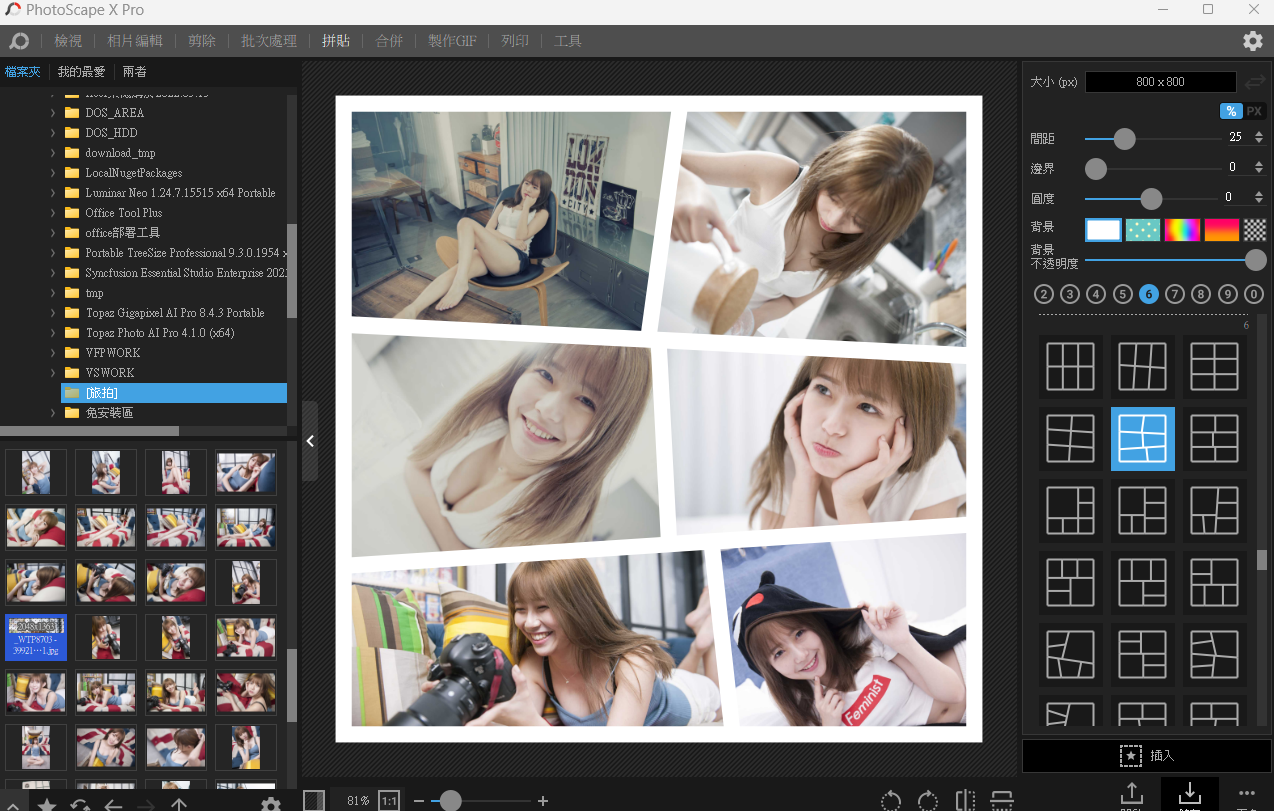
Task: Expand the VFPWORK folder arrow
Action: tap(53, 353)
